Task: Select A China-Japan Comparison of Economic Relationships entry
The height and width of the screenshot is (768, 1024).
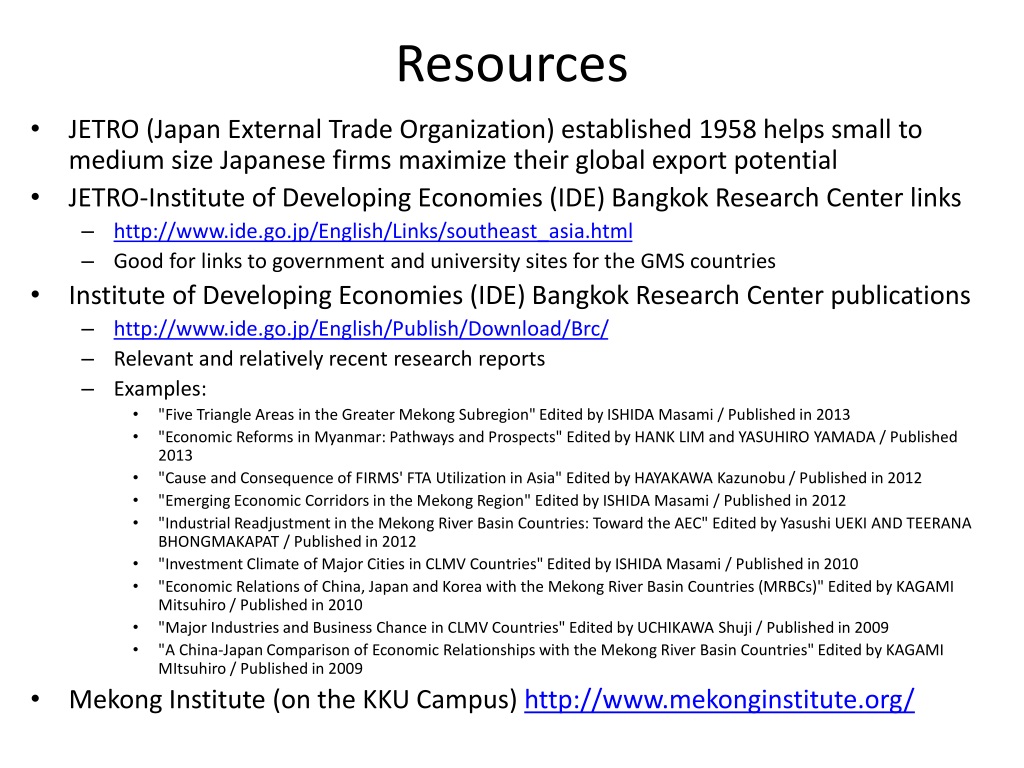Action: 551,659
